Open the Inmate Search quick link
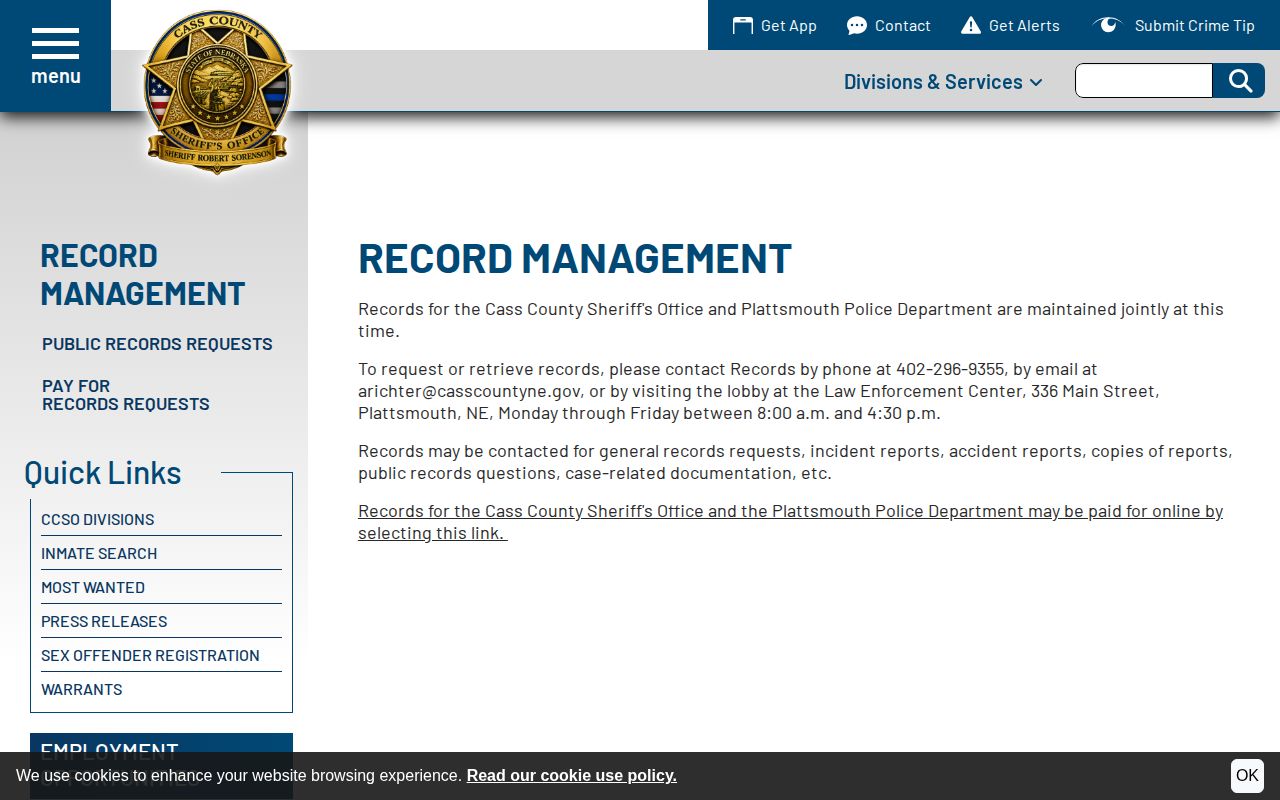The width and height of the screenshot is (1280, 800). [x=99, y=554]
